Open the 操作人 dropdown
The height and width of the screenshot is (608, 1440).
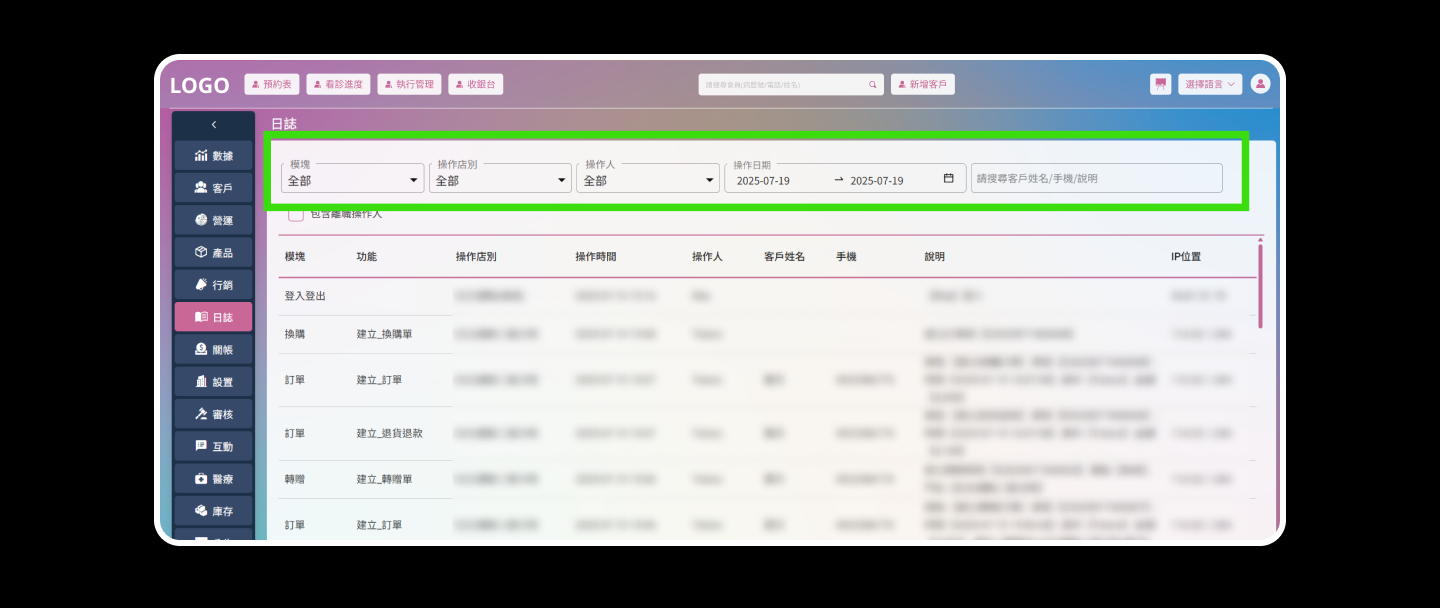[x=647, y=180]
